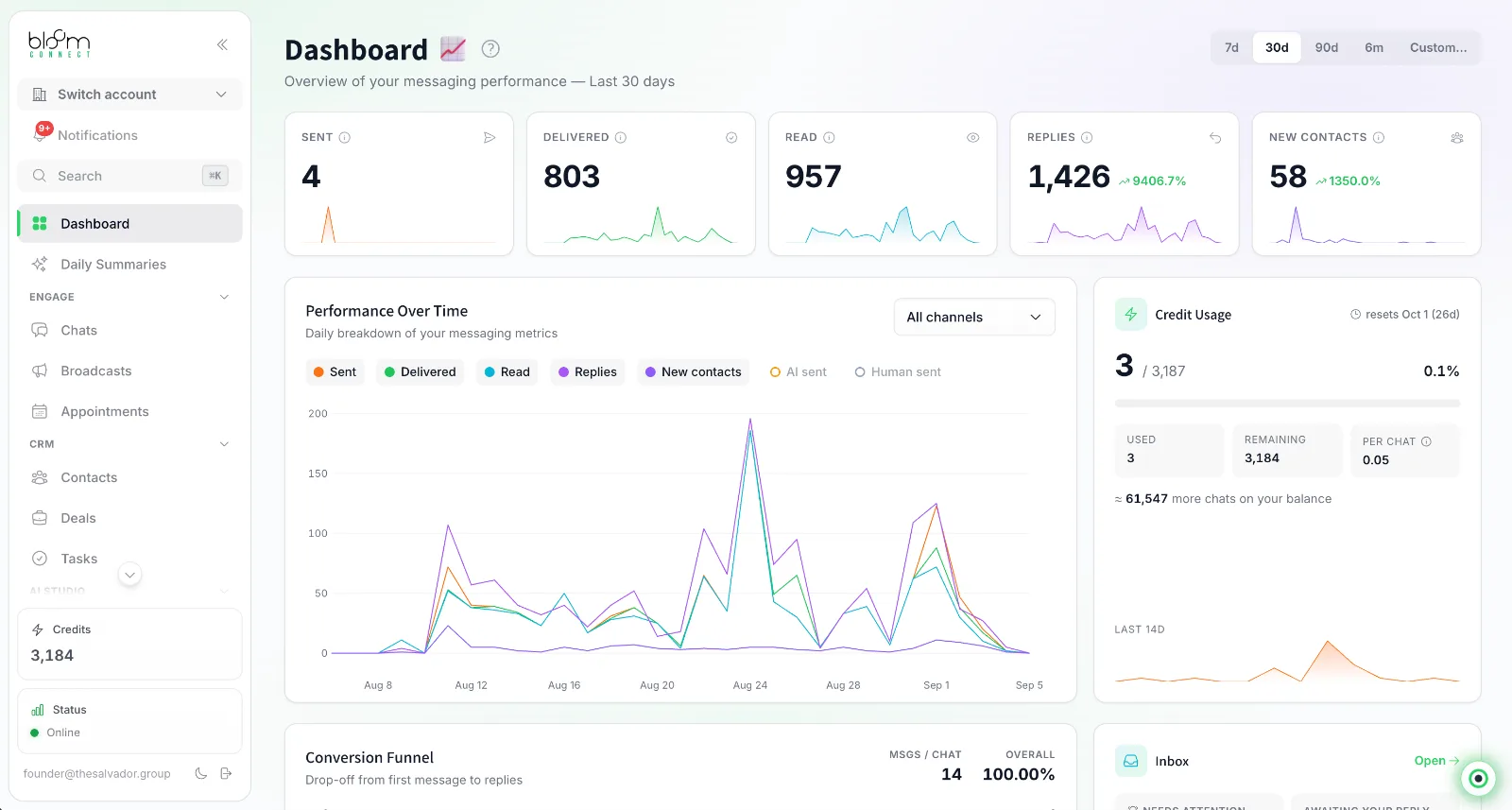The width and height of the screenshot is (1512, 810).
Task: Open the help question mark beside Dashboard
Action: [x=490, y=49]
